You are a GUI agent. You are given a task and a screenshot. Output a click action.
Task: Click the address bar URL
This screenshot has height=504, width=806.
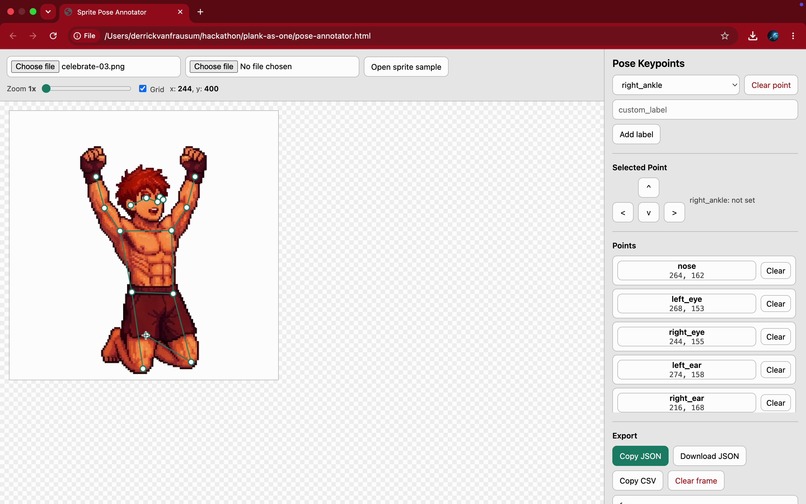tap(237, 36)
